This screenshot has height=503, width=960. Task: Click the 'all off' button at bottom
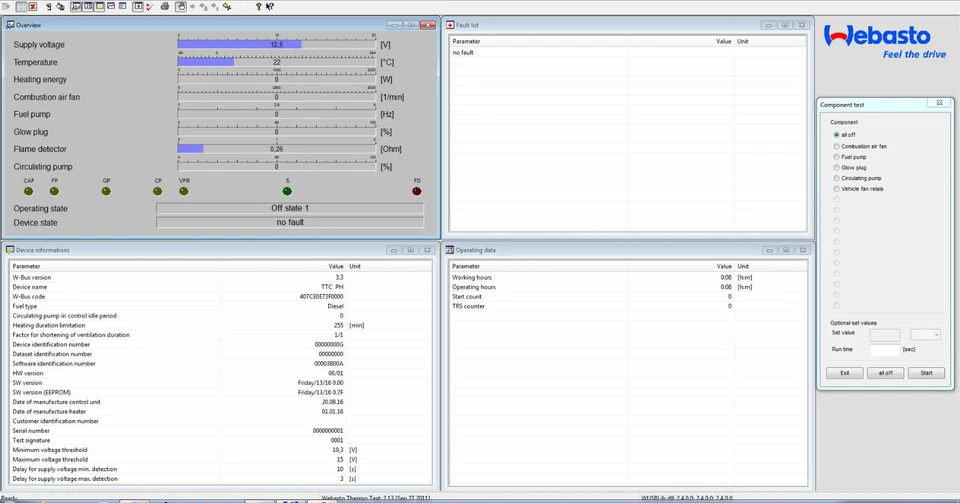[x=885, y=373]
